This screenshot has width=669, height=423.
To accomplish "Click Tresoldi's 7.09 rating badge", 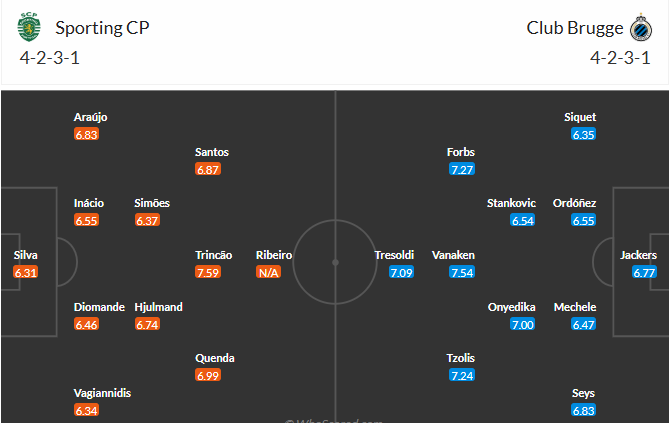I will [x=401, y=272].
